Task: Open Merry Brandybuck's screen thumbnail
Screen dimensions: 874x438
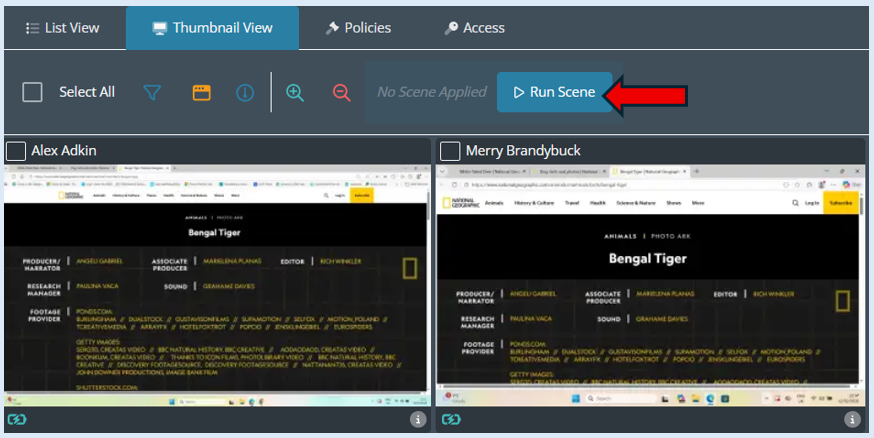Action: click(650, 285)
